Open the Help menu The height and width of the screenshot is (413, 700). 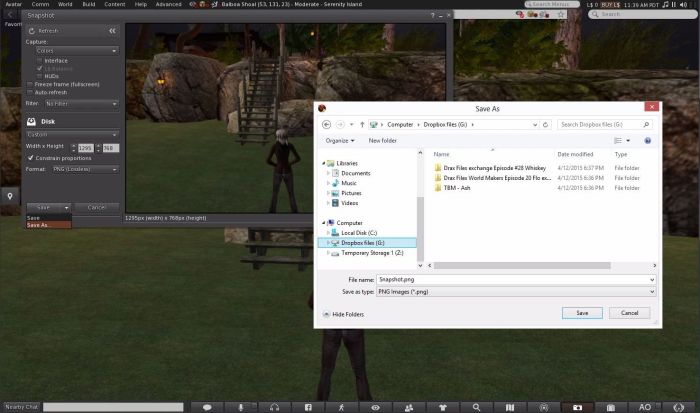pos(141,4)
